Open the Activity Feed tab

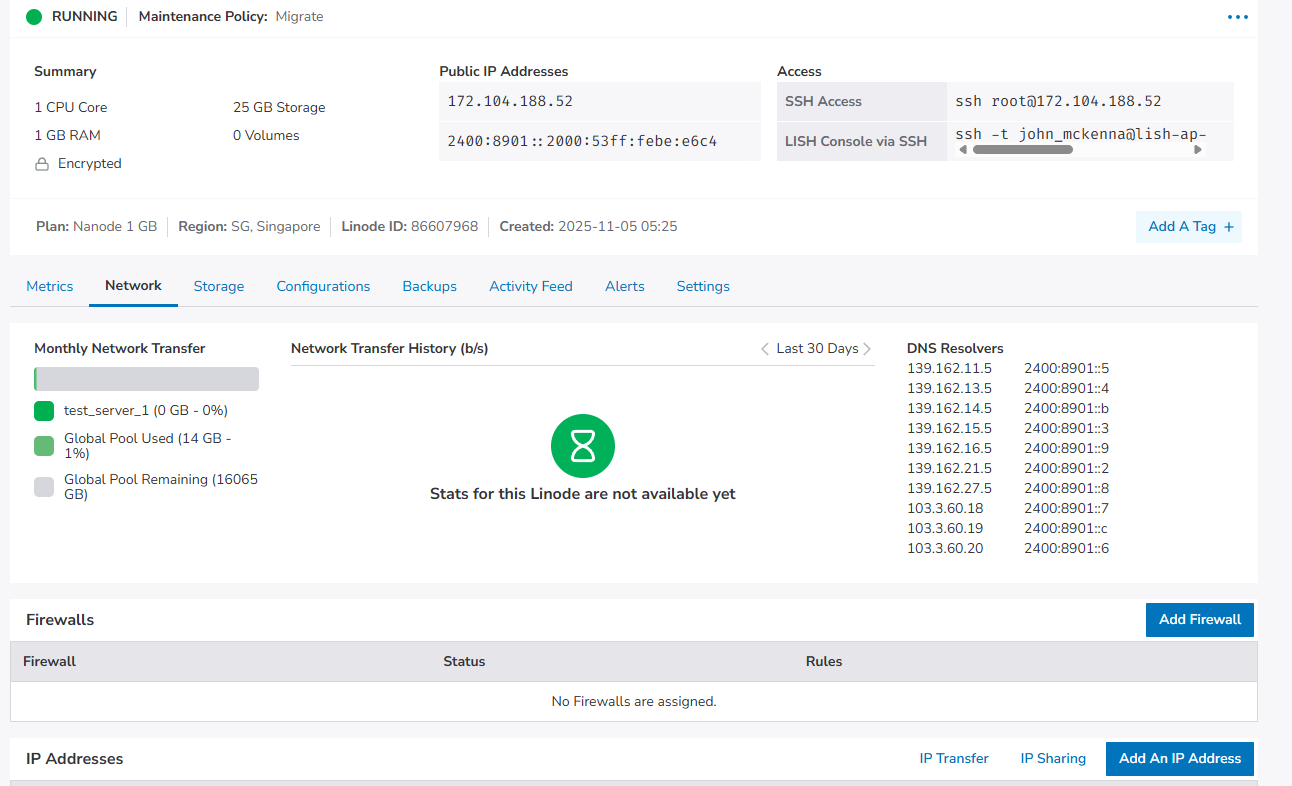[x=531, y=286]
